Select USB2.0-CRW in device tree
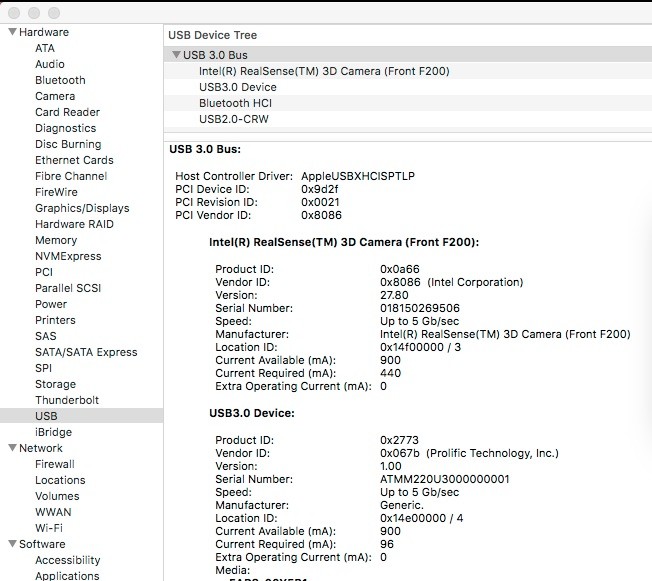652x581 pixels. point(408,119)
